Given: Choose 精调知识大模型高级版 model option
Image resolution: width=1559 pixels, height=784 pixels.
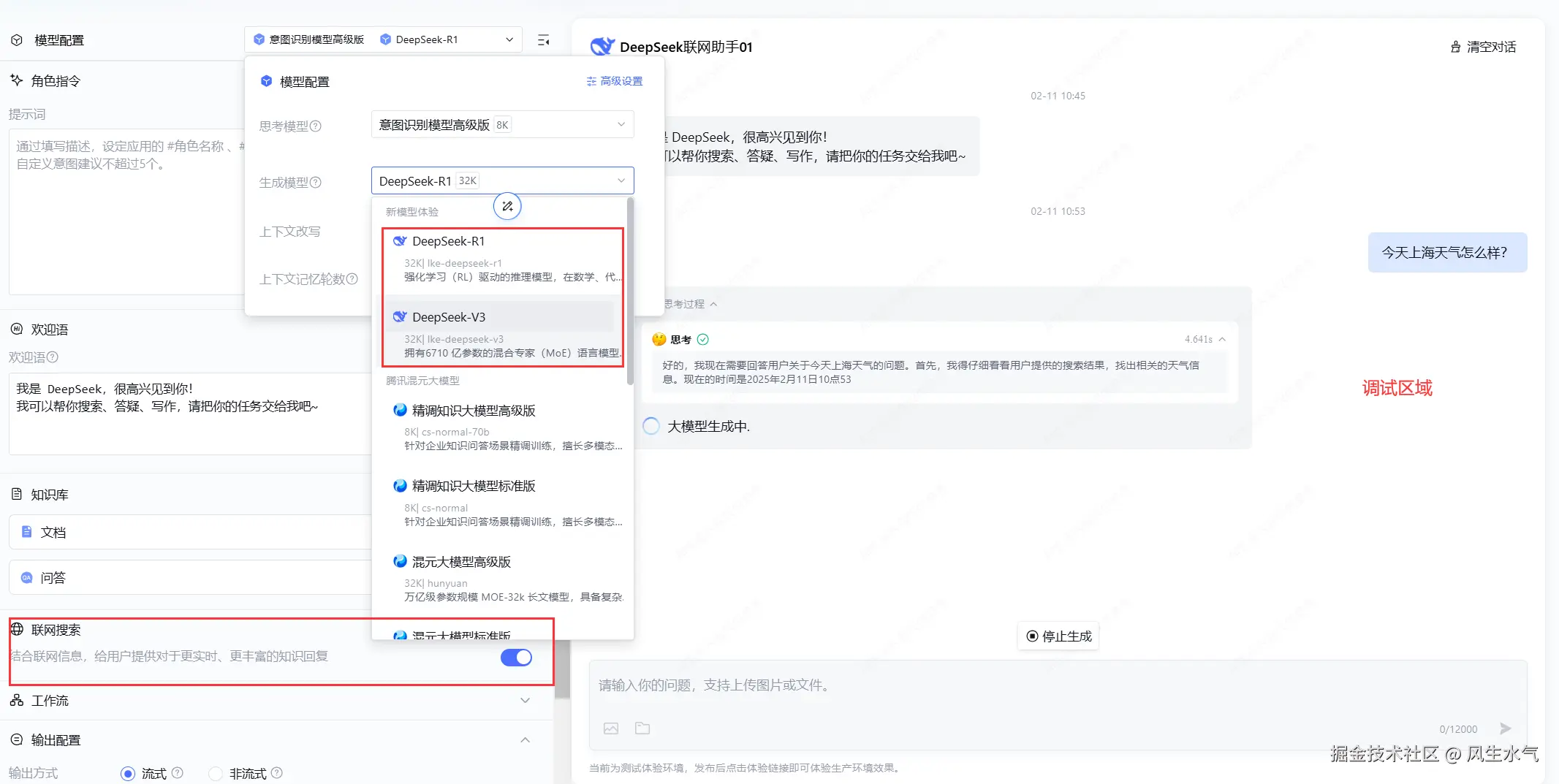Looking at the screenshot, I should [x=502, y=427].
